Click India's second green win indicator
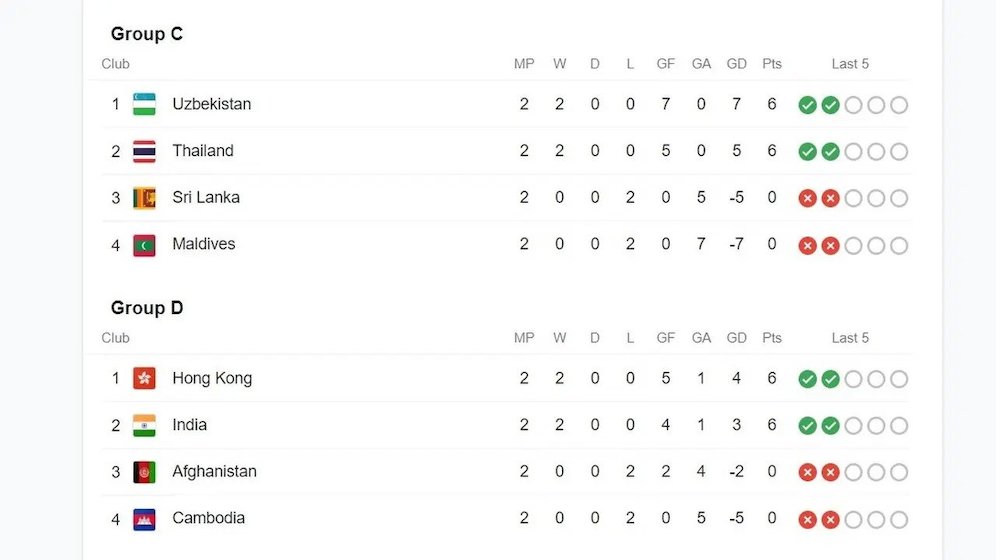Image resolution: width=996 pixels, height=560 pixels. pyautogui.click(x=830, y=425)
